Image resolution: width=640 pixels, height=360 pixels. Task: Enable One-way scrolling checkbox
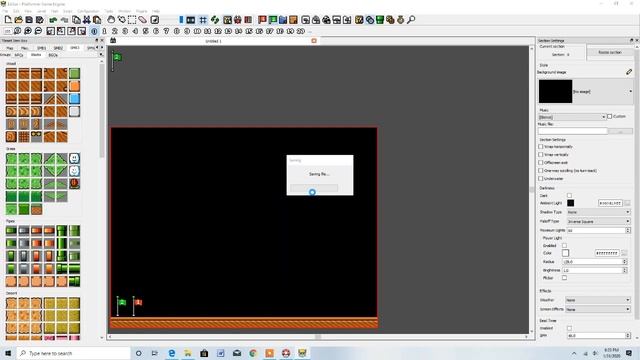click(x=540, y=171)
